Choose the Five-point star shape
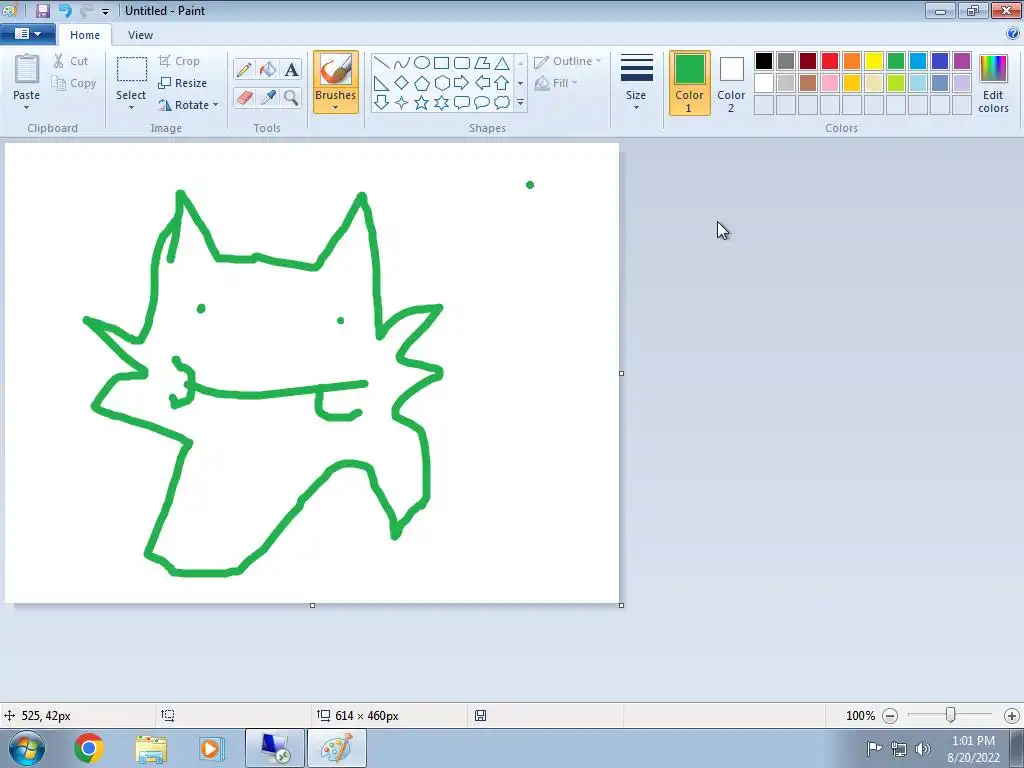This screenshot has height=768, width=1024. point(422,103)
